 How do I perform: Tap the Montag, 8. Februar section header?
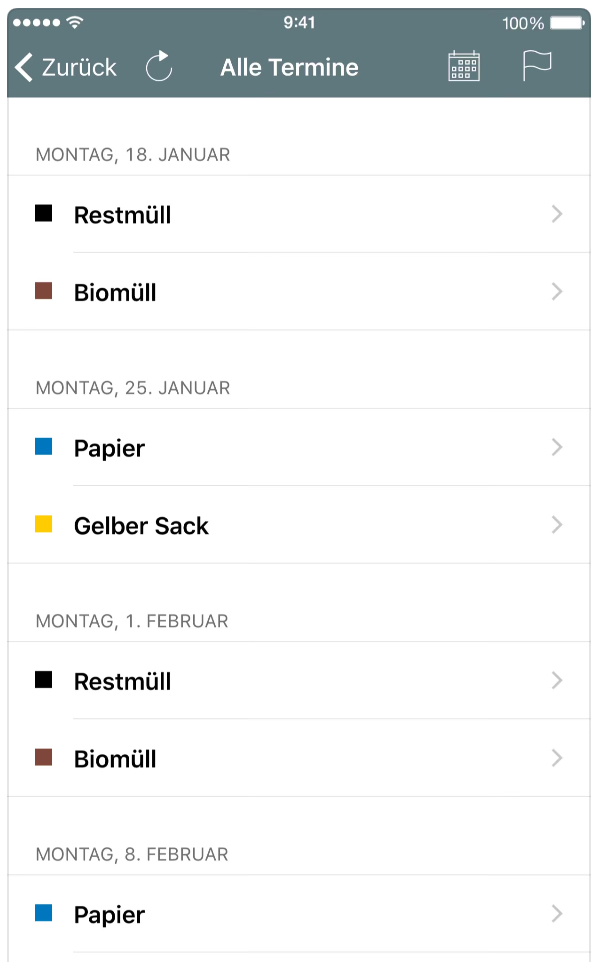point(132,854)
